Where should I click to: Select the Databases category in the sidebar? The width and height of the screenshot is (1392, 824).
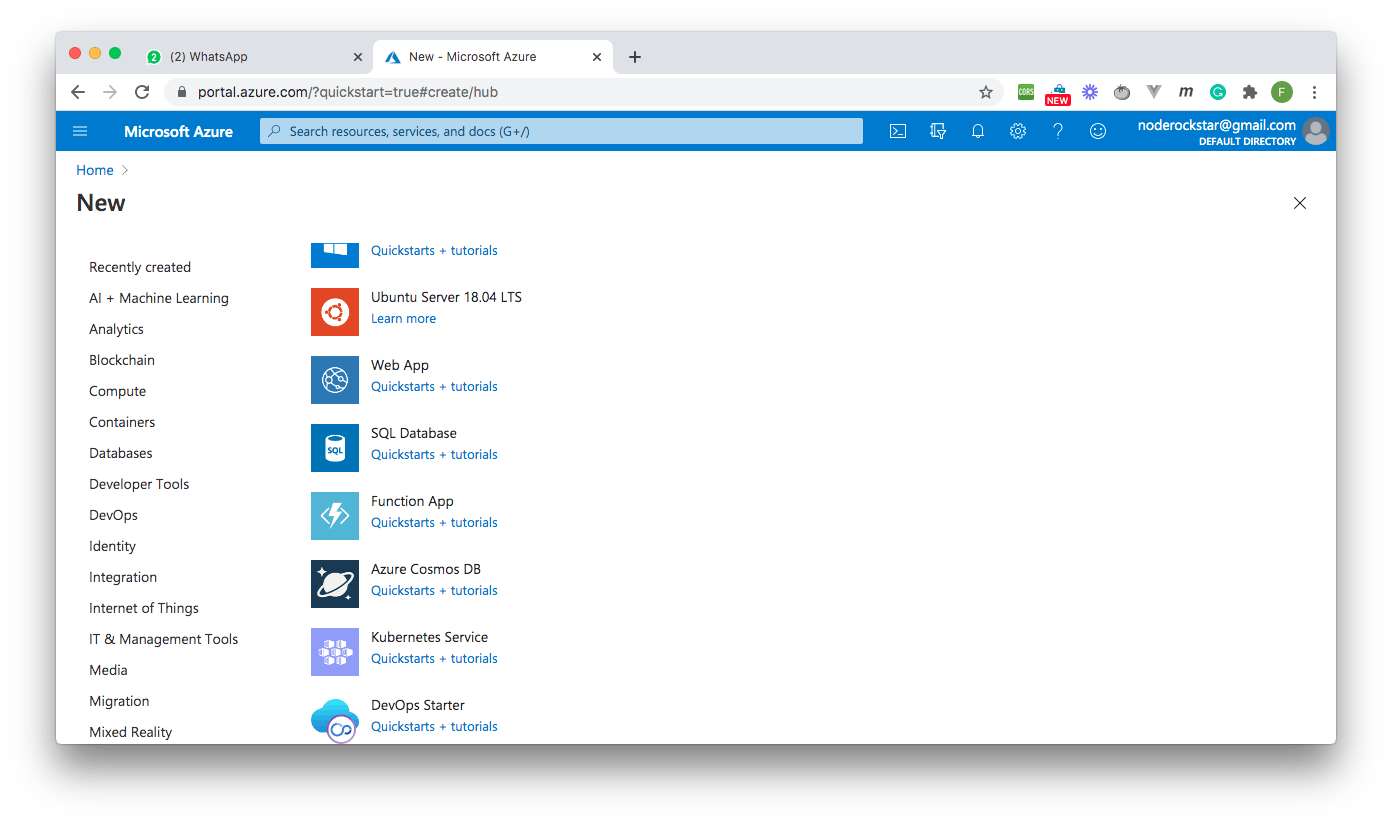pos(120,452)
